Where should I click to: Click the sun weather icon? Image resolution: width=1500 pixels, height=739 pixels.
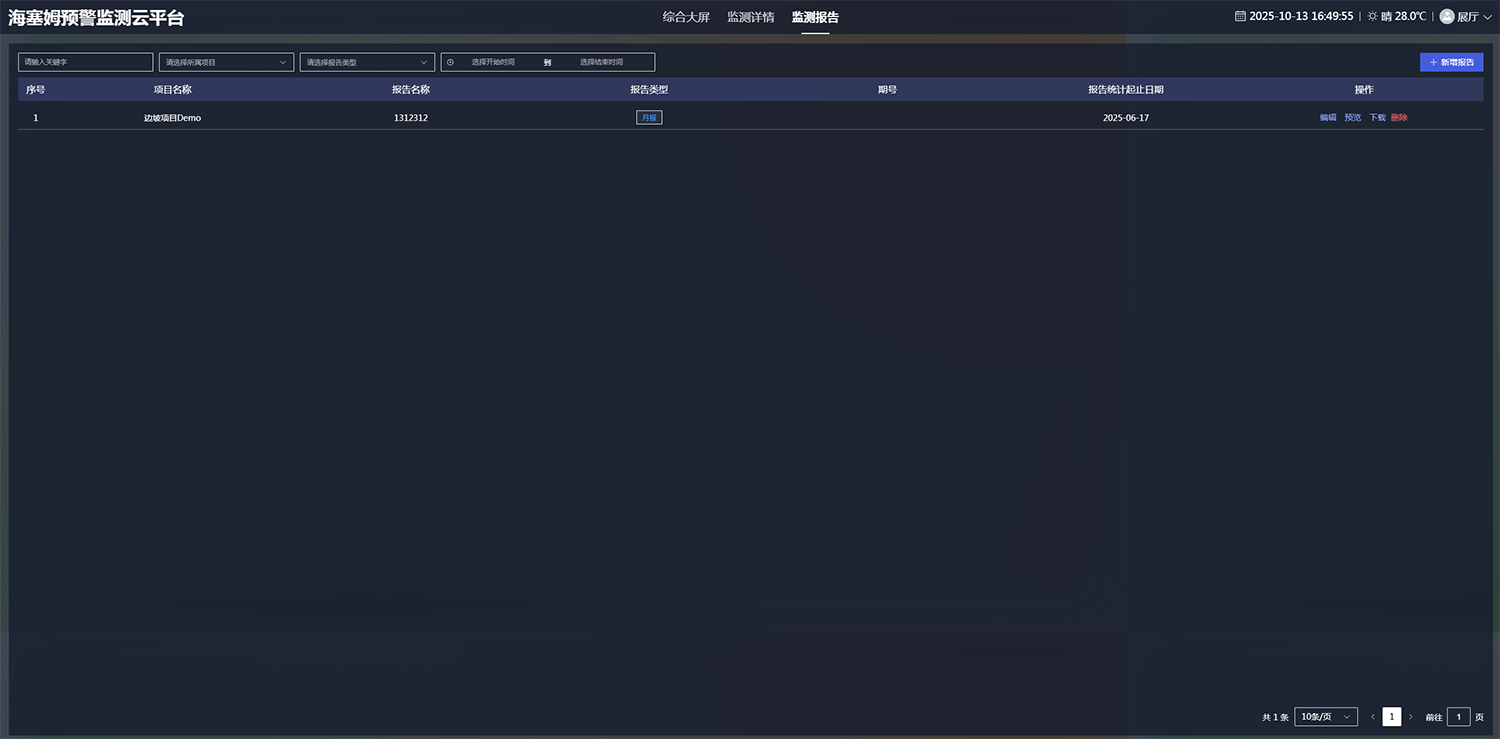[1373, 16]
